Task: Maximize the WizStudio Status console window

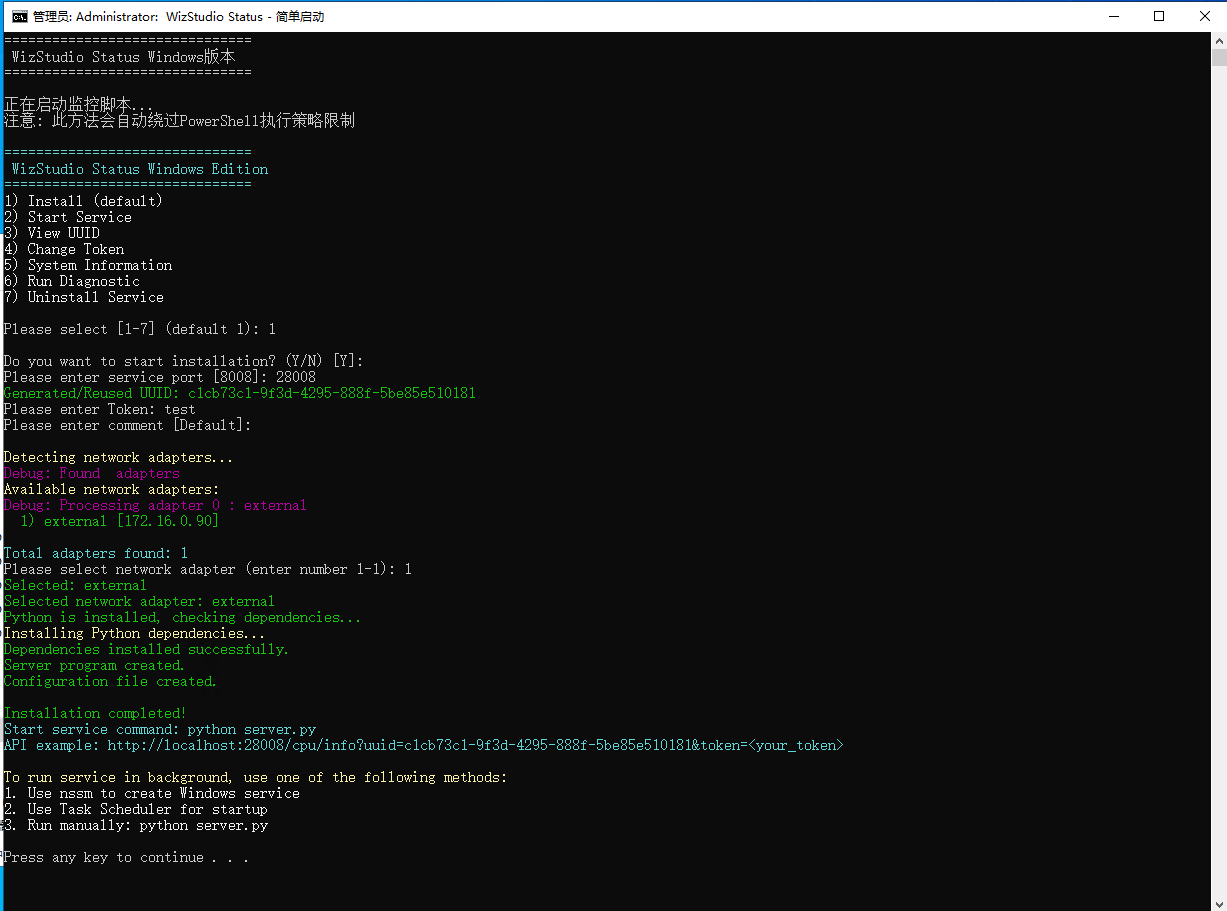Action: pyautogui.click(x=1159, y=16)
